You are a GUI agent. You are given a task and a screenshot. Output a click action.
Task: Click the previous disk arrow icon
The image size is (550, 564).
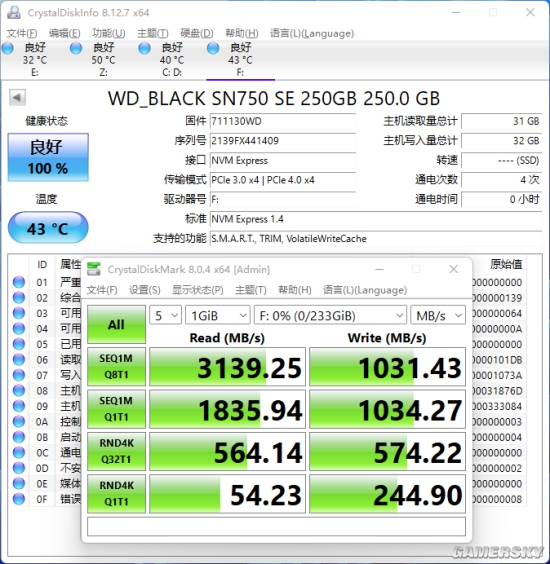coord(17,97)
